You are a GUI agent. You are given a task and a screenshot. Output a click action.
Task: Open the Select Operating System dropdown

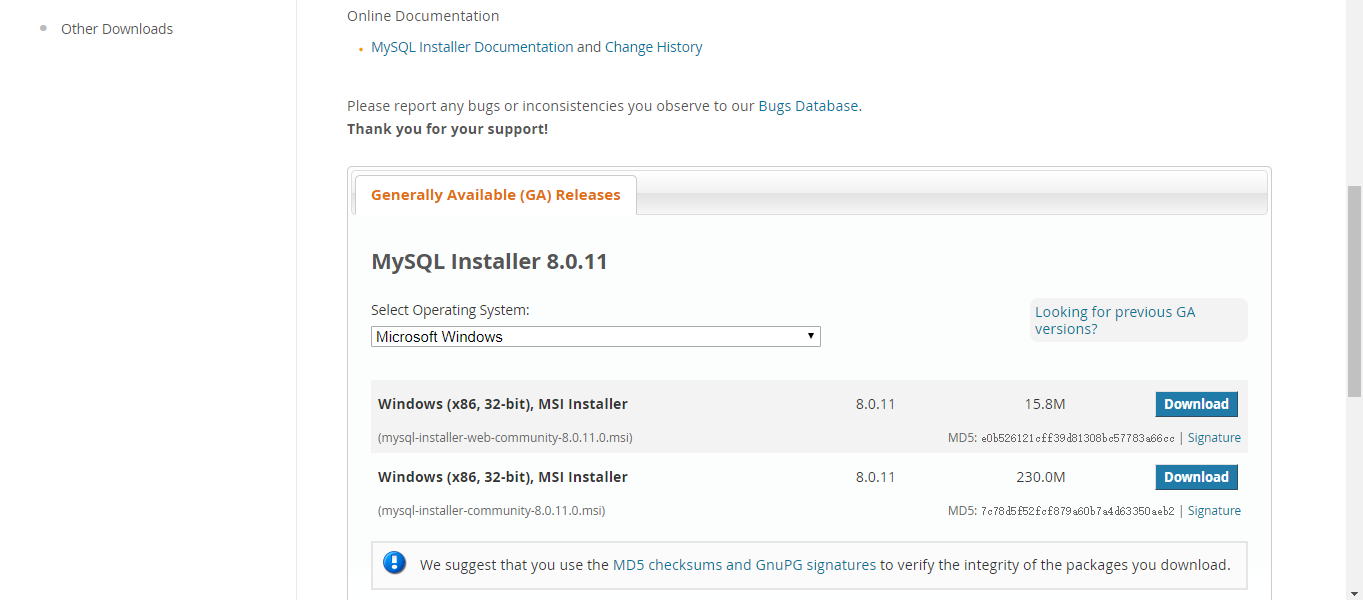click(x=596, y=337)
